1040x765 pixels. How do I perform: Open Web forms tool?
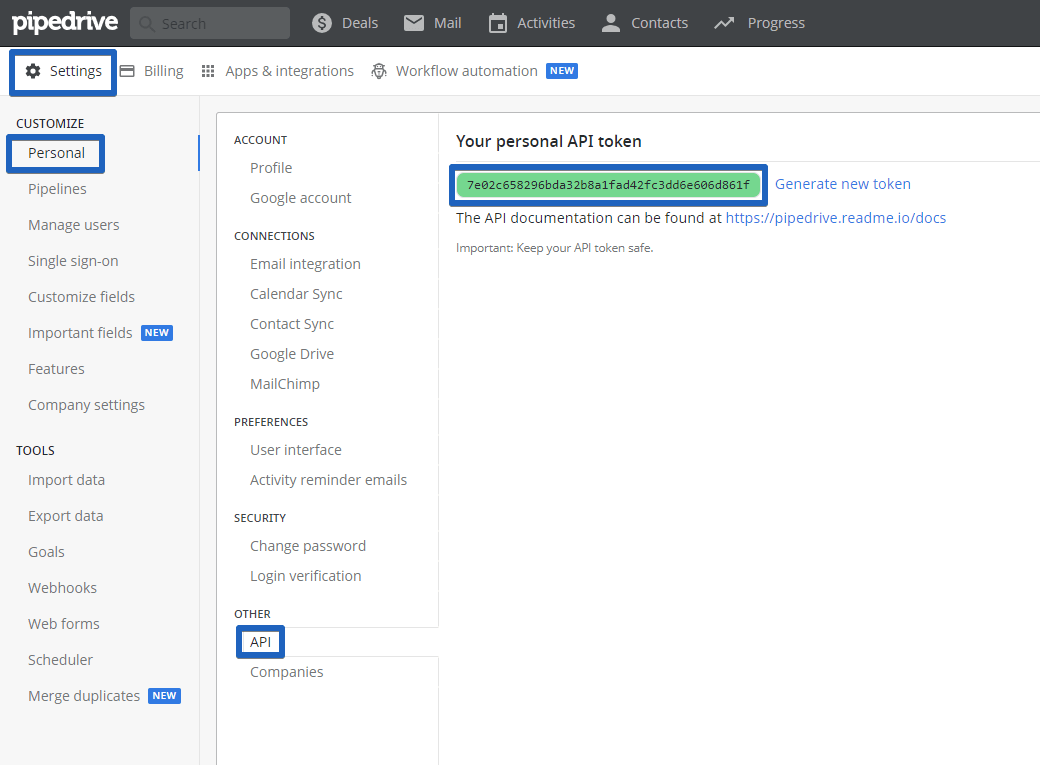click(x=64, y=624)
